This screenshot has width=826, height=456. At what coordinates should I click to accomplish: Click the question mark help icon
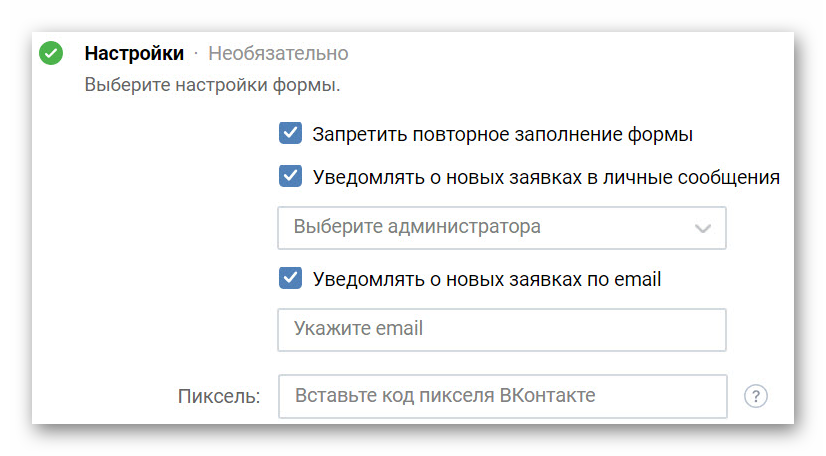[x=756, y=396]
